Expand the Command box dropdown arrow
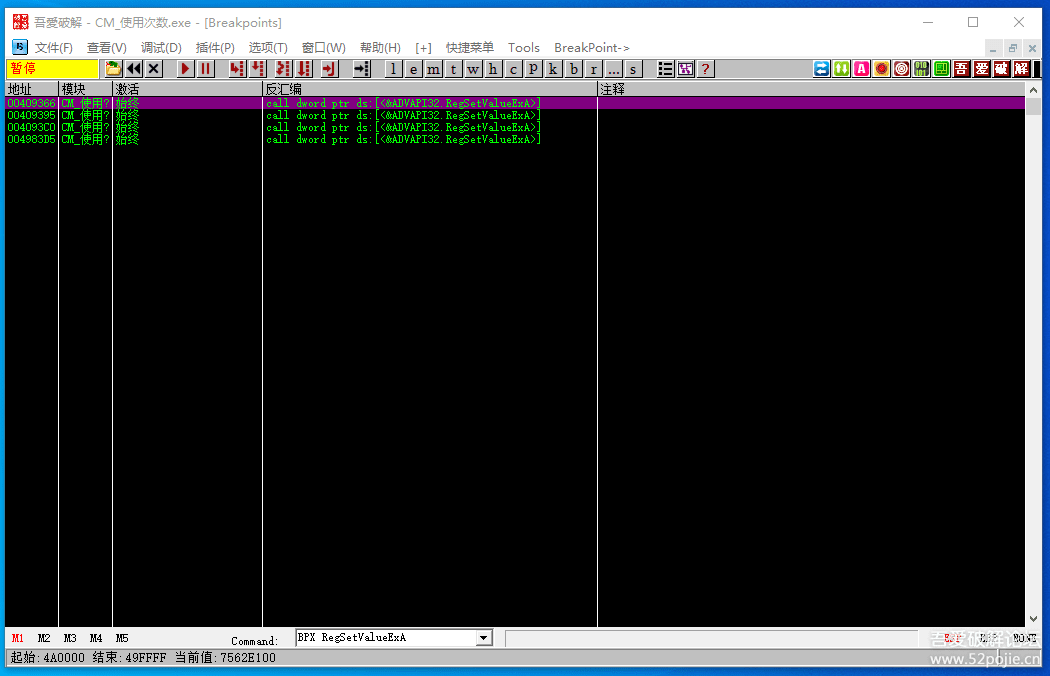The height and width of the screenshot is (676, 1050). pos(484,638)
